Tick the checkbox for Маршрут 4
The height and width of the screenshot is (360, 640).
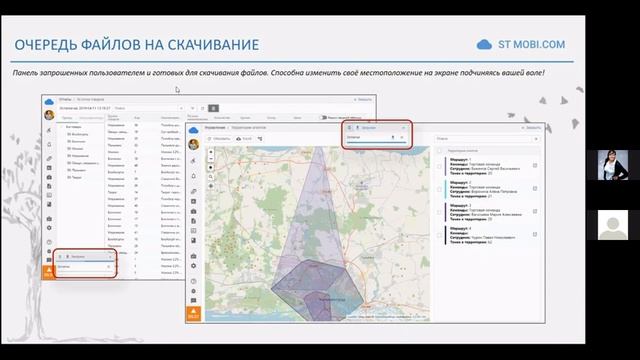(440, 235)
